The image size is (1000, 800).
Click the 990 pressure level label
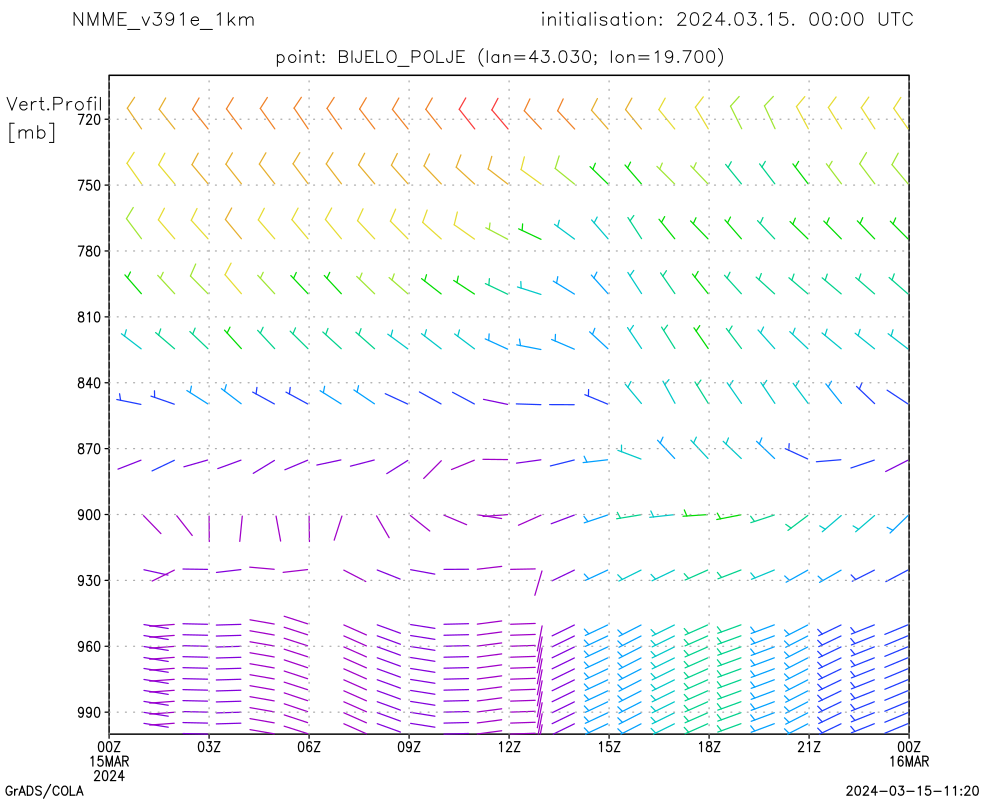click(x=89, y=713)
